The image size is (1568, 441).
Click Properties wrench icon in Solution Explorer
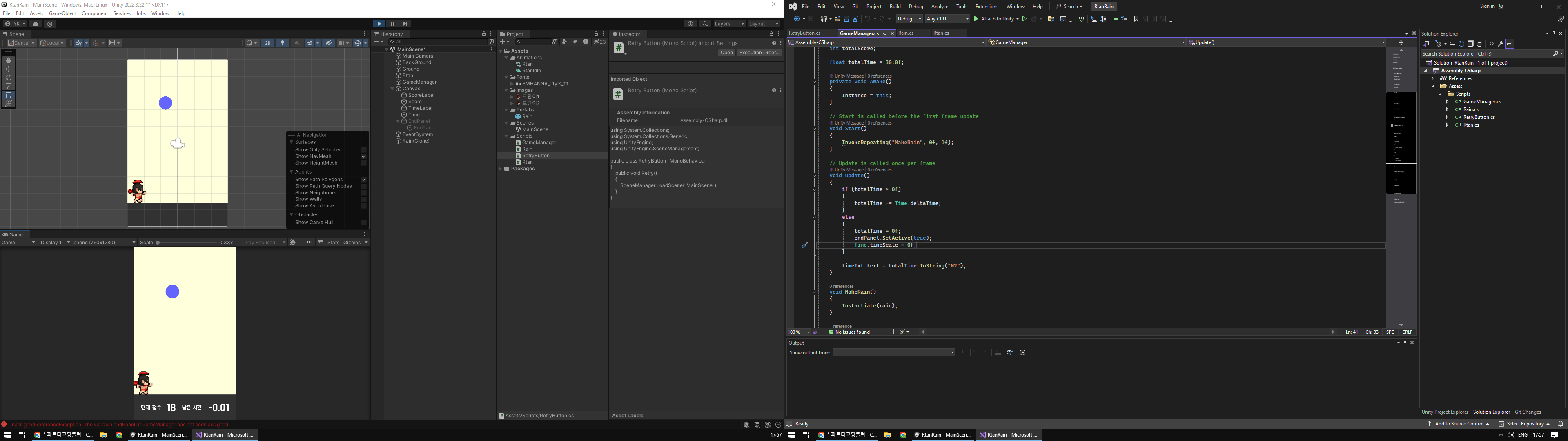coord(1501,44)
